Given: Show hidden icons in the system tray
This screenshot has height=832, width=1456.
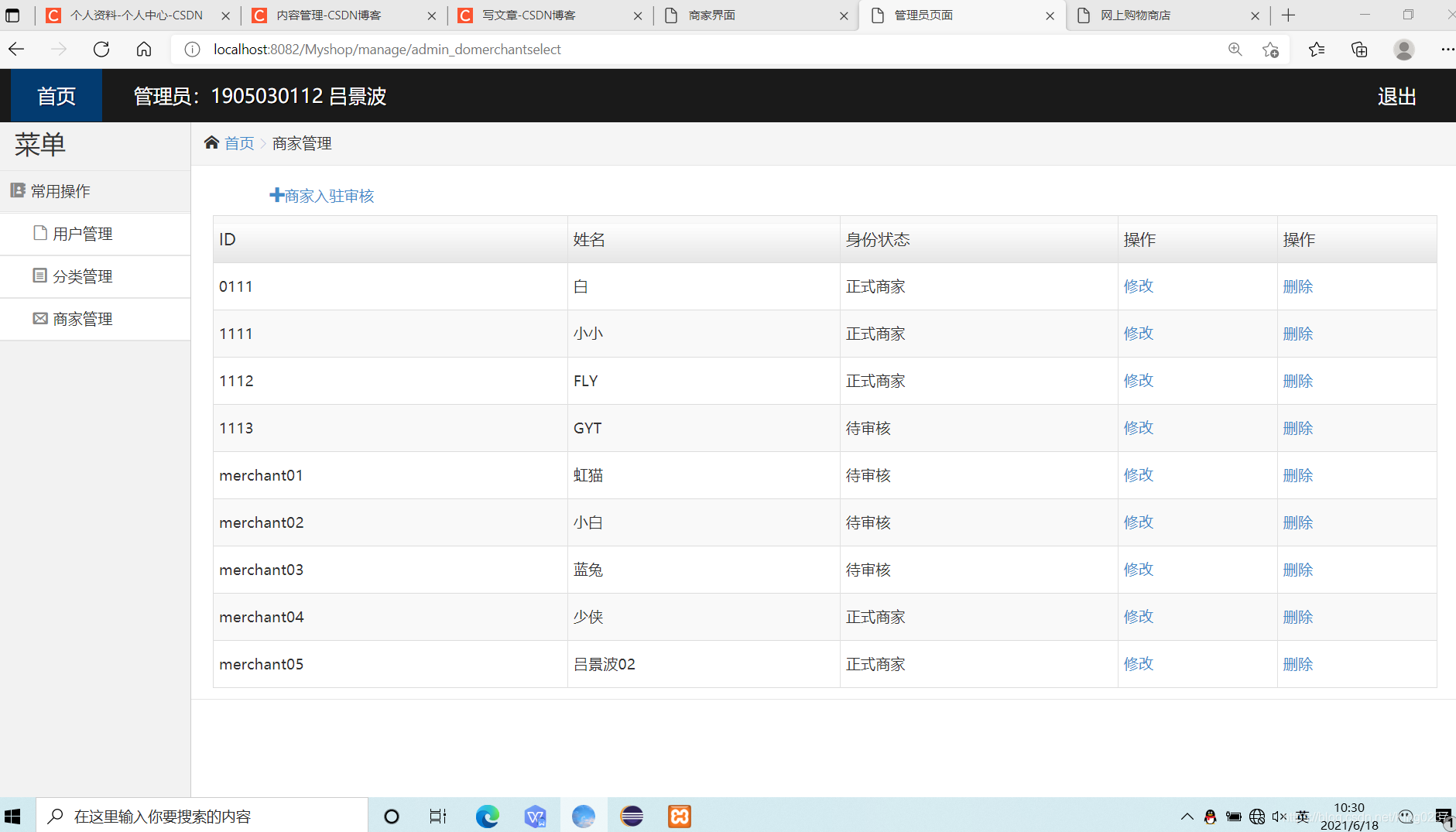Looking at the screenshot, I should click(1186, 816).
